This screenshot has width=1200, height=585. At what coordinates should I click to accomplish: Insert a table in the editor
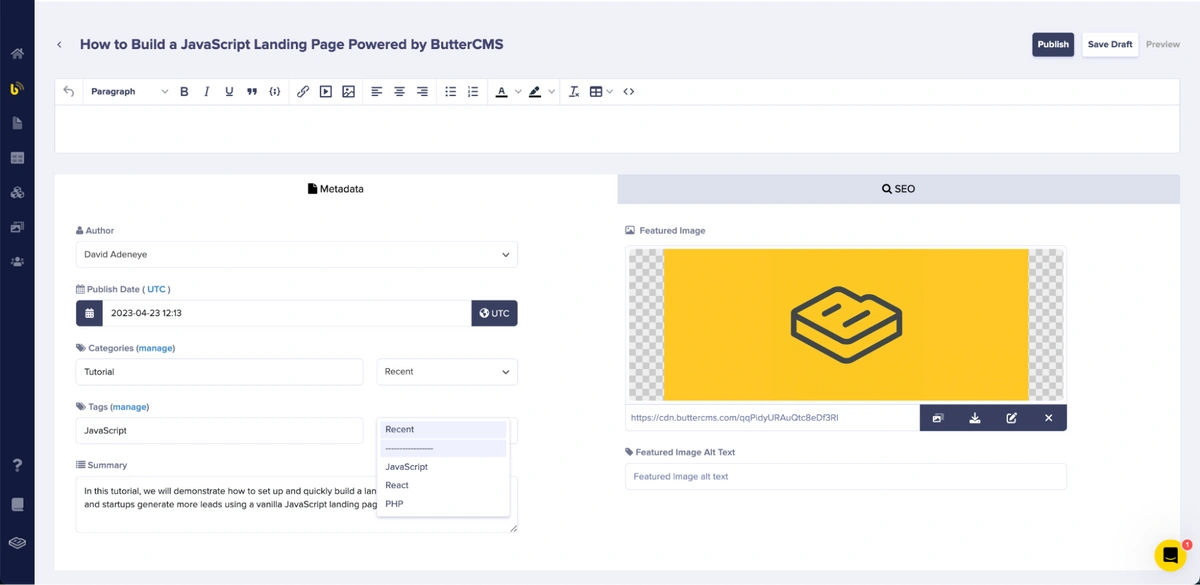596,91
